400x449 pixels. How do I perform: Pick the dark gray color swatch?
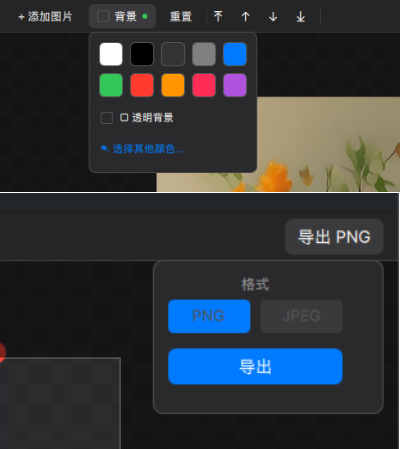click(173, 54)
